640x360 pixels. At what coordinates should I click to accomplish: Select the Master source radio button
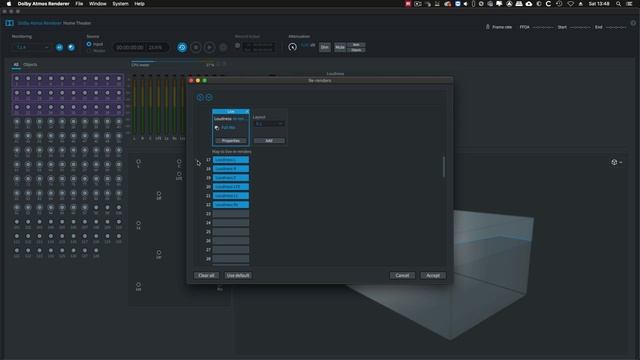(89, 51)
